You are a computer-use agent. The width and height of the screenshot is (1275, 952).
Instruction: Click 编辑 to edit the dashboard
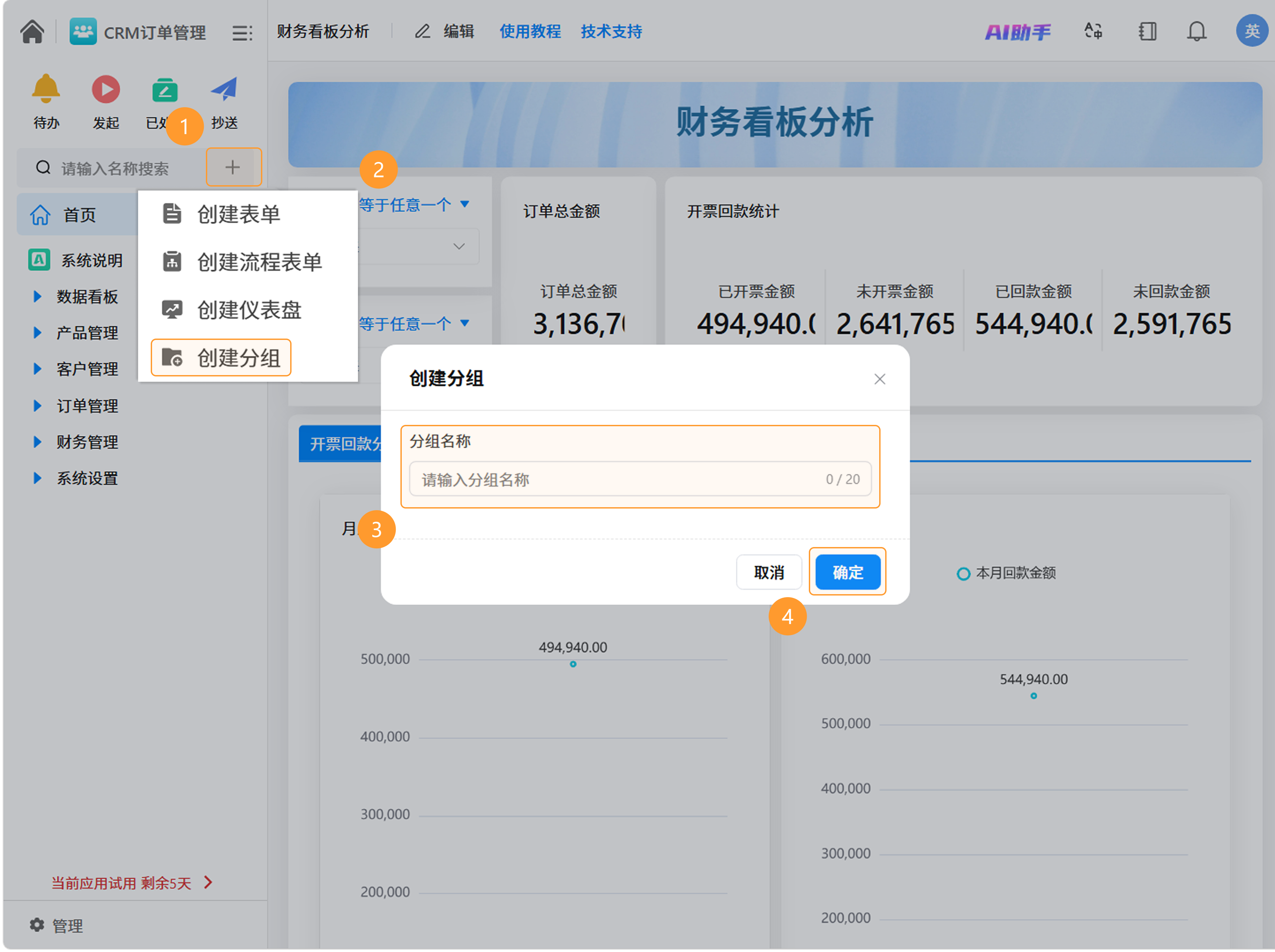click(459, 31)
